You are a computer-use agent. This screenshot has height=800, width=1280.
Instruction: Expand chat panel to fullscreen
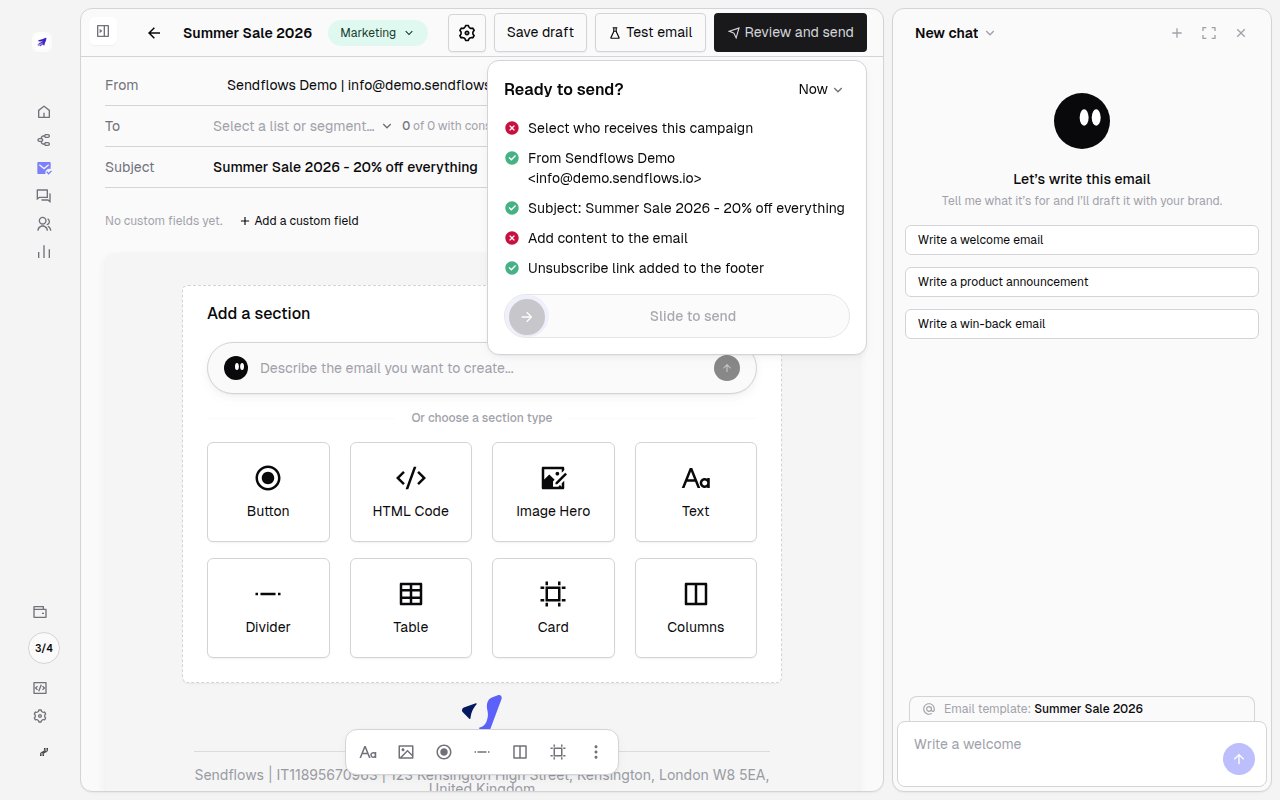click(1209, 33)
